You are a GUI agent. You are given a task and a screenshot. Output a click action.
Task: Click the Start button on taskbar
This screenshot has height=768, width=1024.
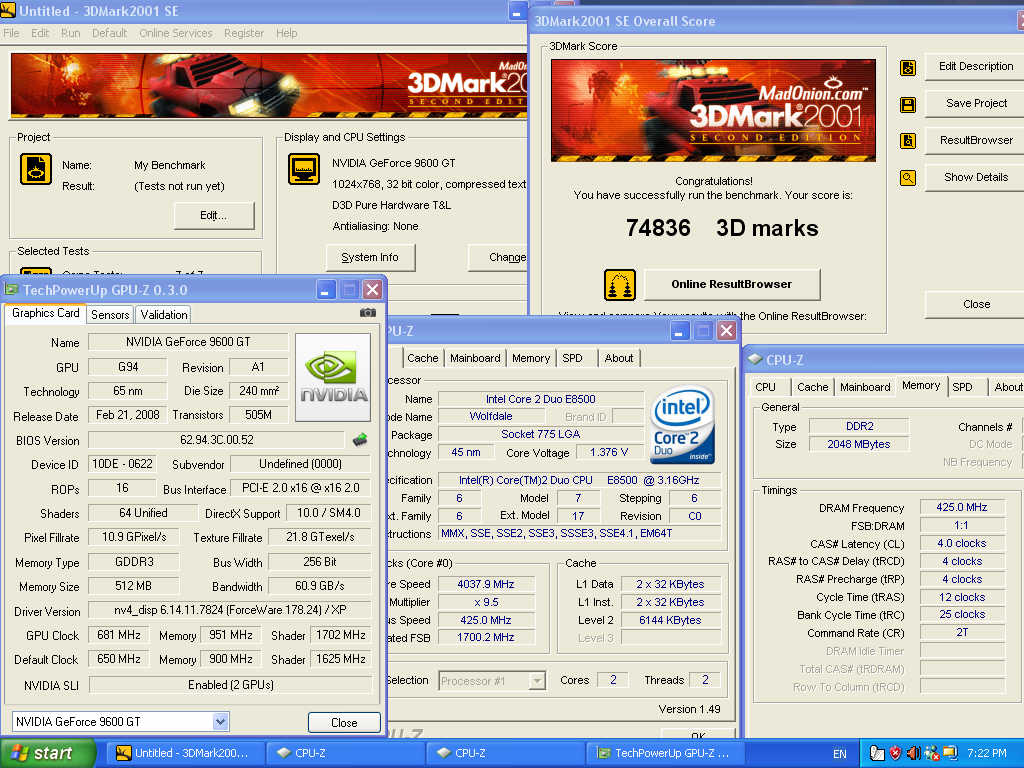click(x=48, y=753)
